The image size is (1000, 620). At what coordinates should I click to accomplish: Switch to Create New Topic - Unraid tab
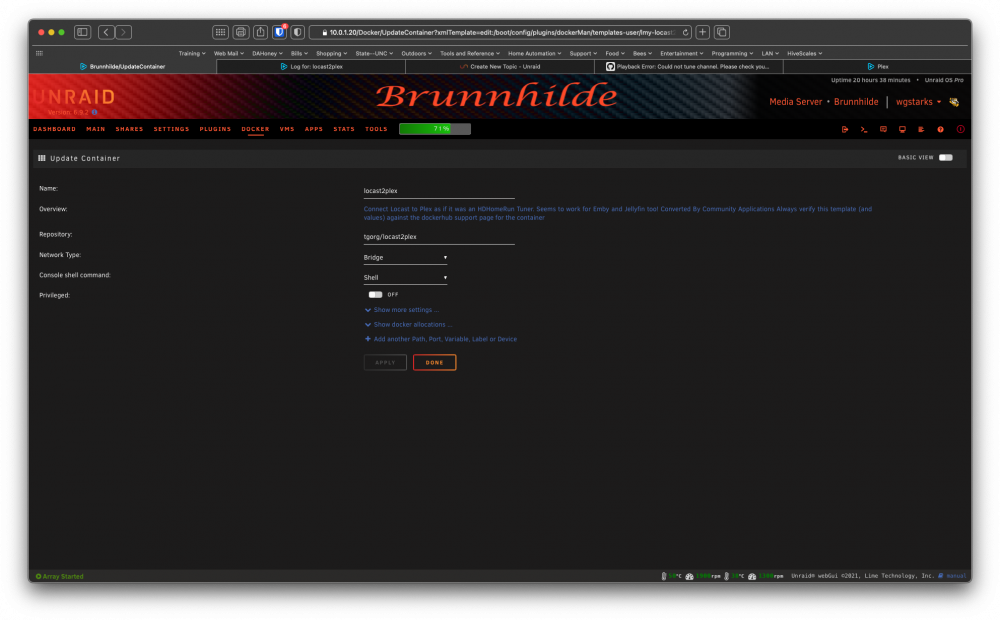pyautogui.click(x=500, y=66)
